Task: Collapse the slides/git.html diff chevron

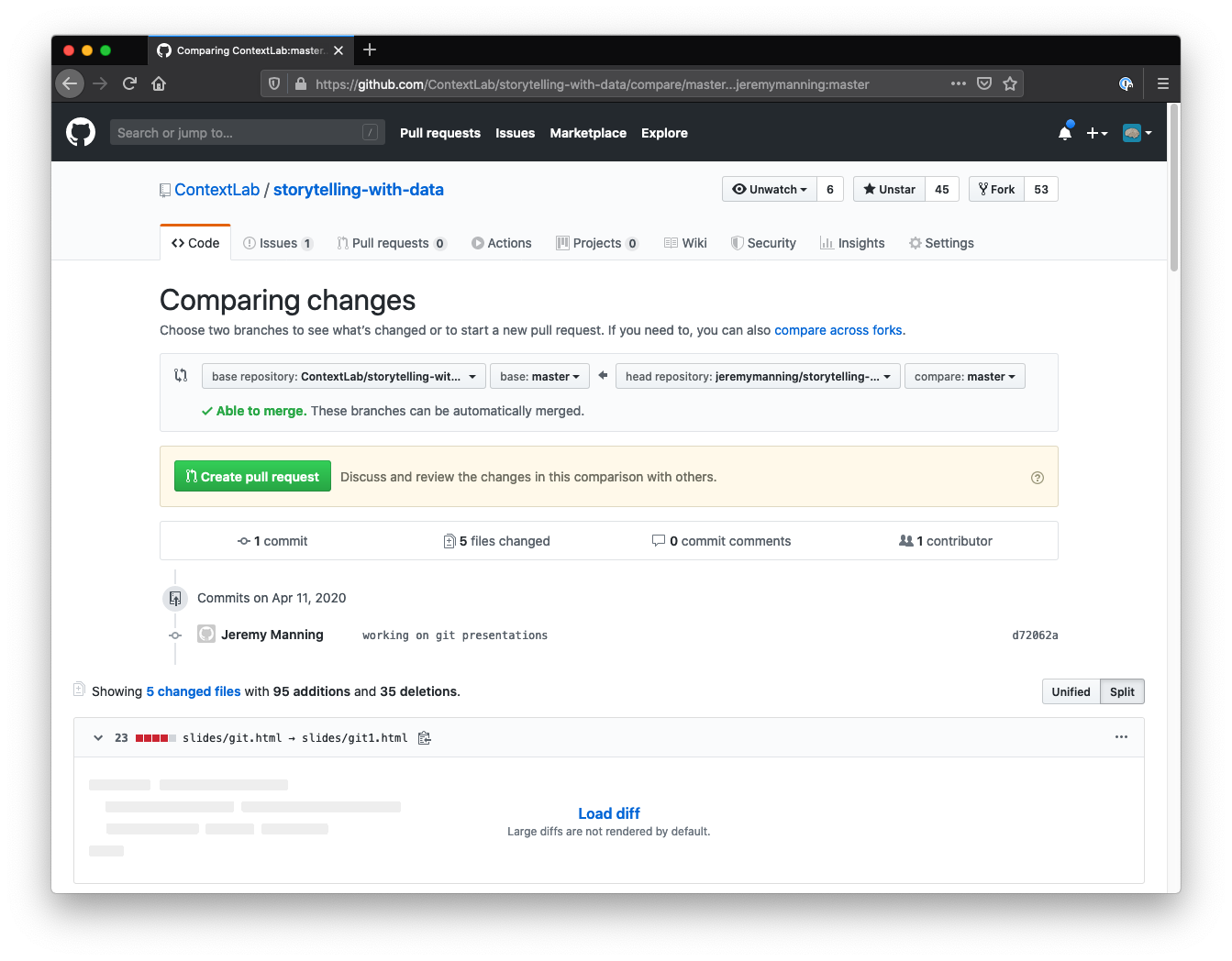Action: coord(98,738)
